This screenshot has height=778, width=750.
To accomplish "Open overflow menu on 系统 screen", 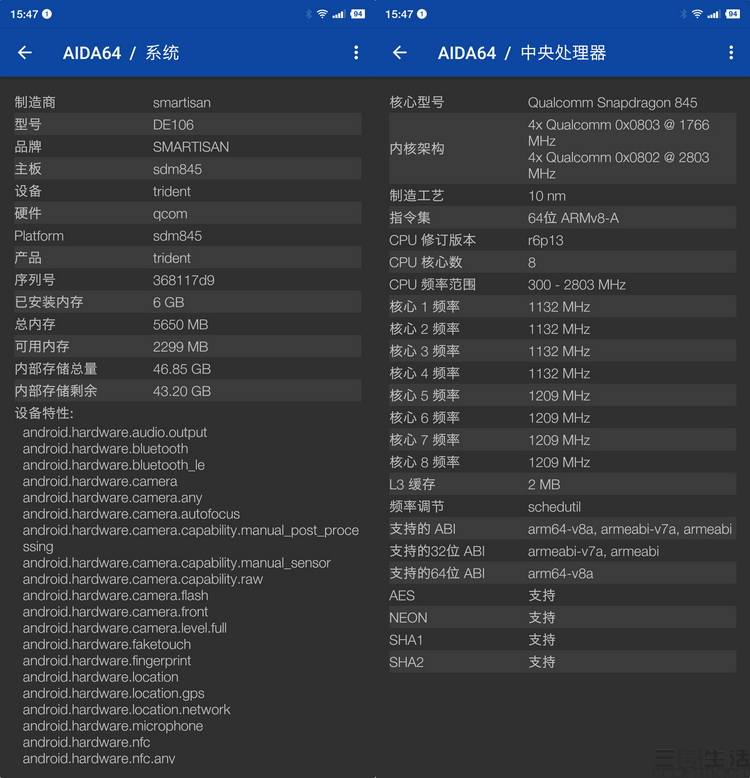I will 356,53.
